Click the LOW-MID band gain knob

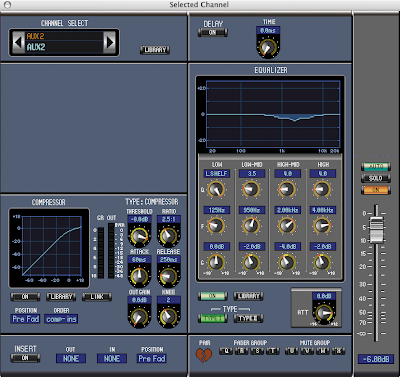tap(251, 262)
